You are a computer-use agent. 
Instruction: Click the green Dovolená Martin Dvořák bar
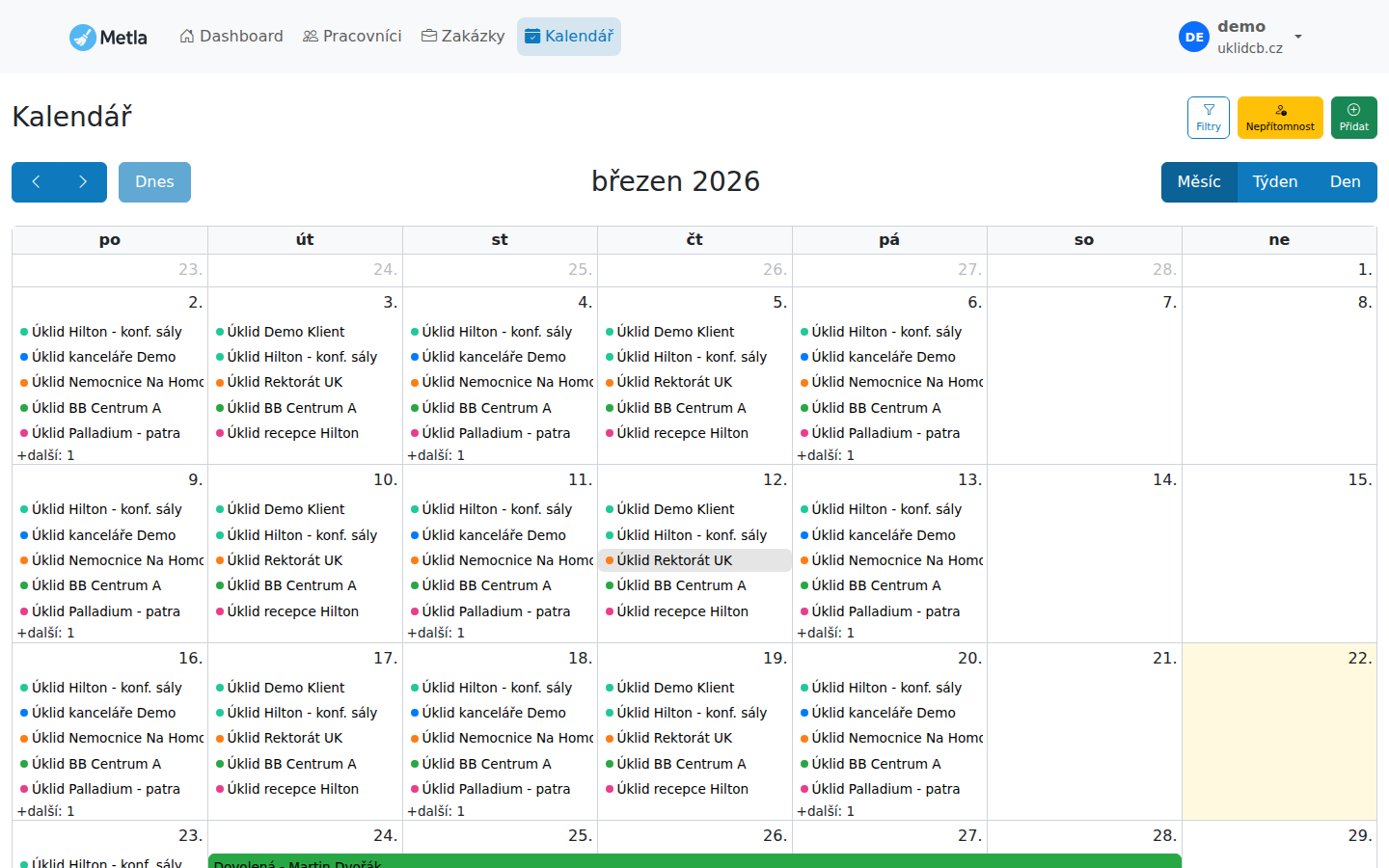click(694, 861)
